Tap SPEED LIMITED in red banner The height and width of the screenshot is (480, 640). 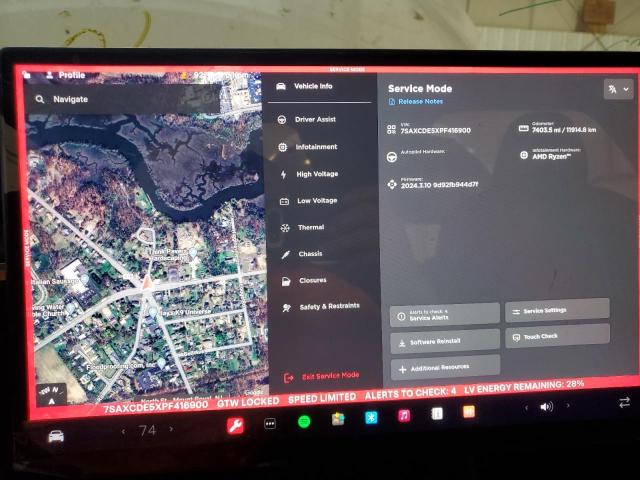[322, 398]
